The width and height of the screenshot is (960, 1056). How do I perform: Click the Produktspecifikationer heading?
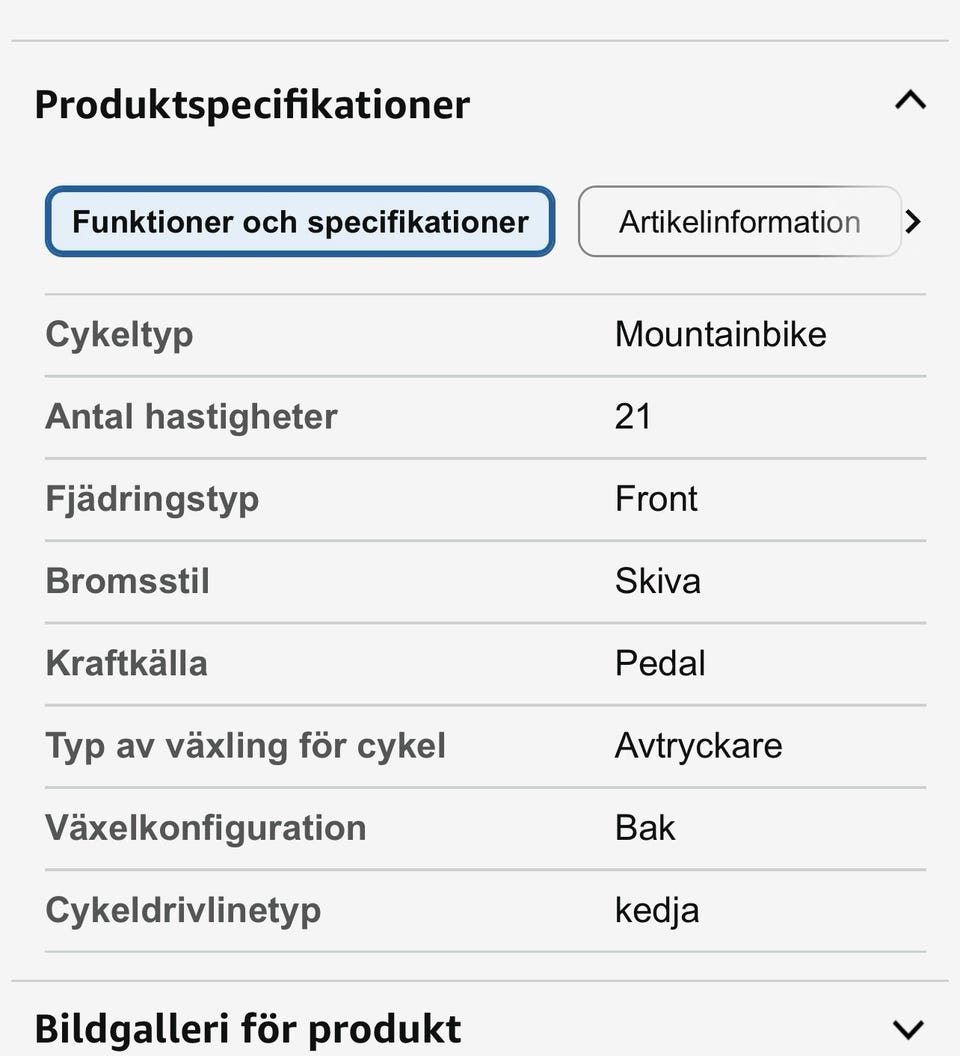click(252, 104)
